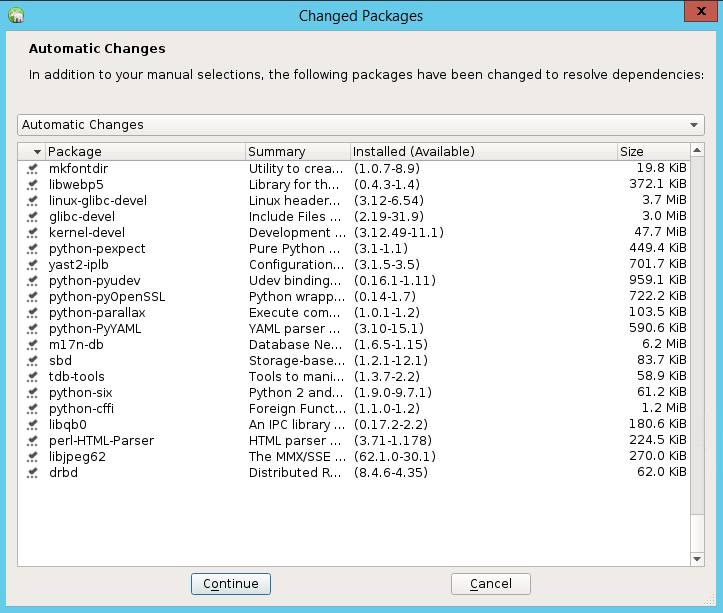Click the status icon for libjpeg62
Viewport: 723px width, 613px height.
(x=32, y=457)
